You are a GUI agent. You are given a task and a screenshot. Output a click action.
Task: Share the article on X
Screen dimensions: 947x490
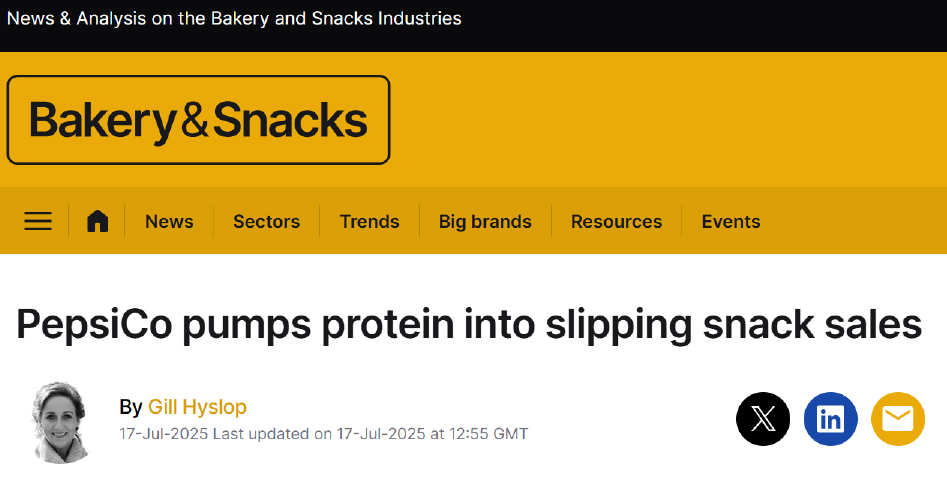pos(763,419)
